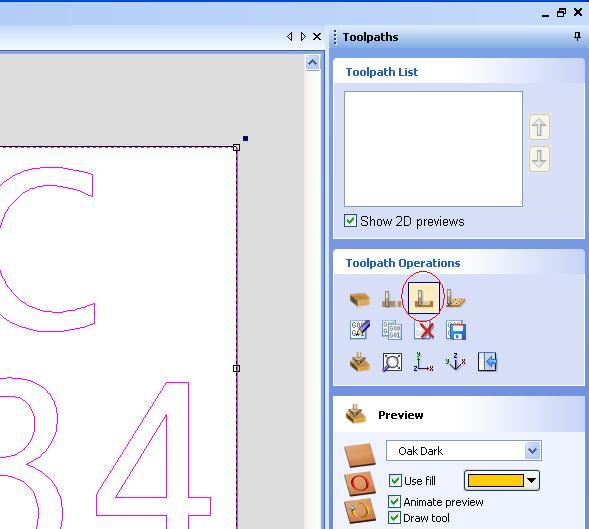589x529 pixels.
Task: Click the Copy Toolpath icon
Action: pos(391,330)
